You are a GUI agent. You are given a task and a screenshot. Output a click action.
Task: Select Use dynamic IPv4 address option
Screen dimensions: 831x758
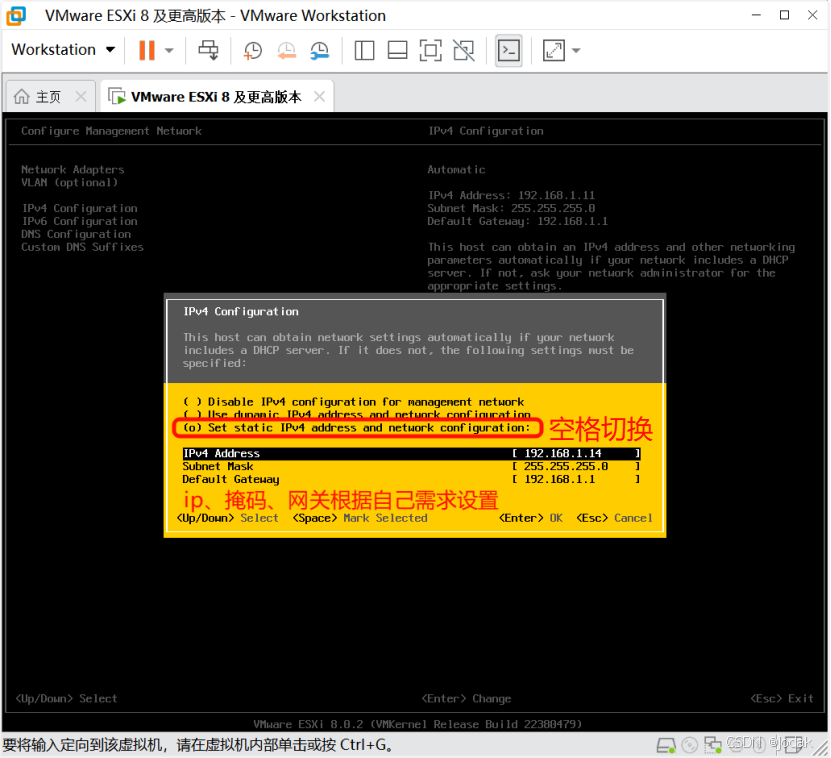(356, 414)
